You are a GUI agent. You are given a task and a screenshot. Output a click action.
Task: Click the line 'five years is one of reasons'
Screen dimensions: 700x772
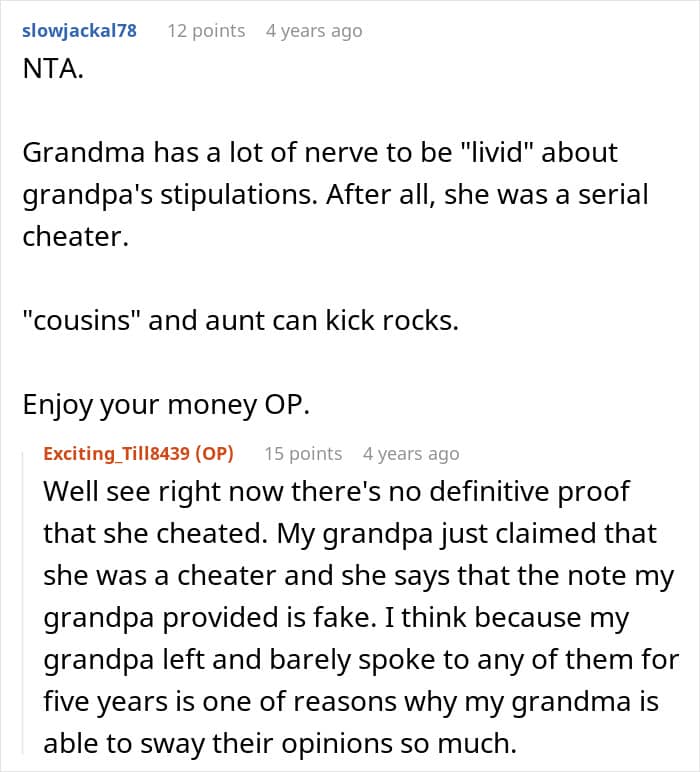pyautogui.click(x=351, y=702)
